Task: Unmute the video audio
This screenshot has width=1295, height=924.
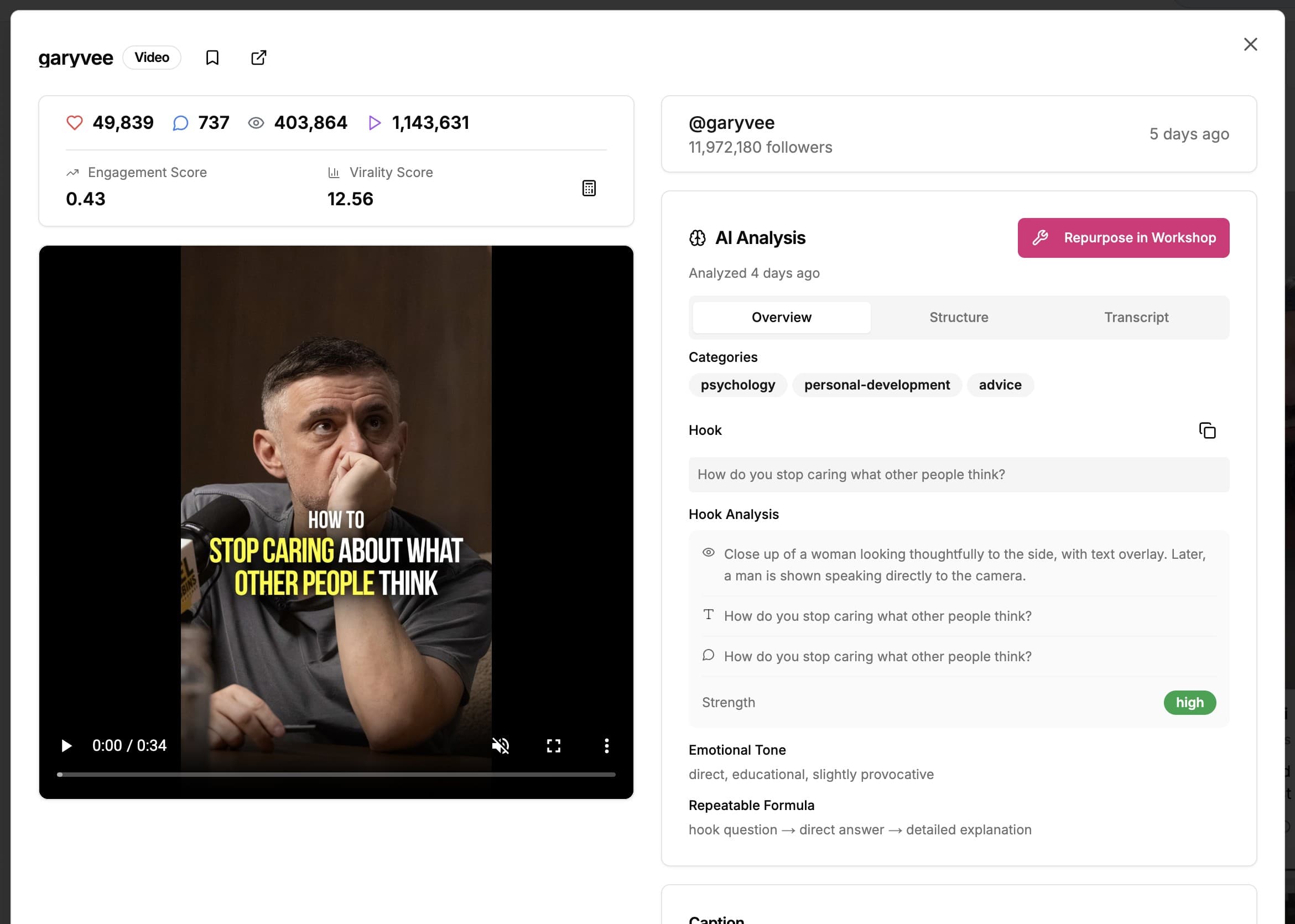Action: (501, 745)
